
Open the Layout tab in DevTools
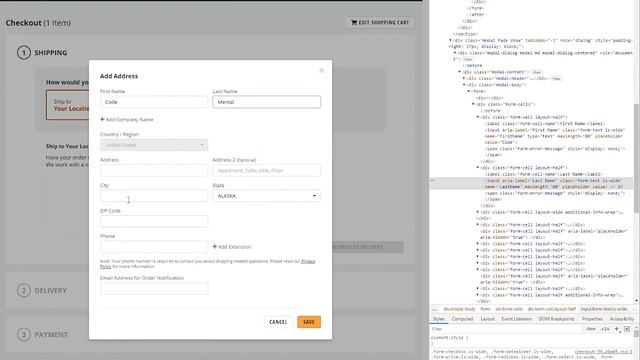pyautogui.click(x=487, y=319)
